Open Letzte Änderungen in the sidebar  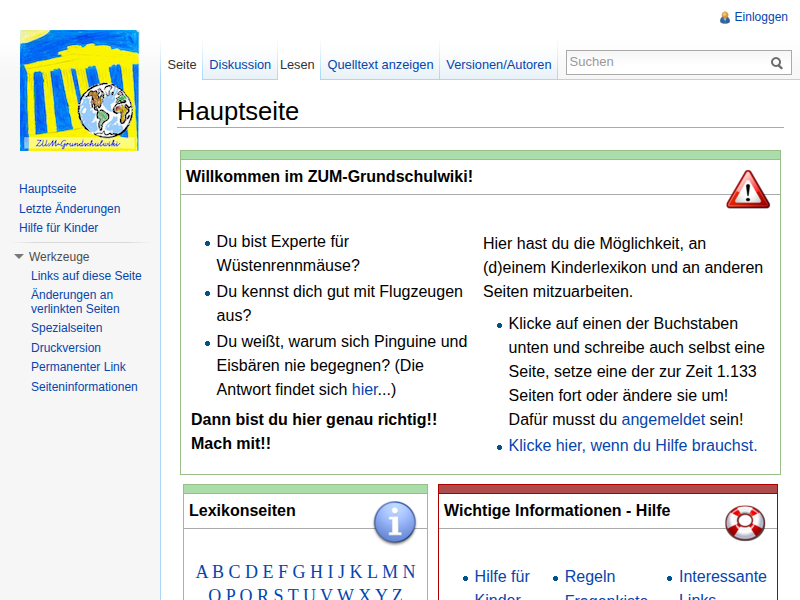(69, 208)
